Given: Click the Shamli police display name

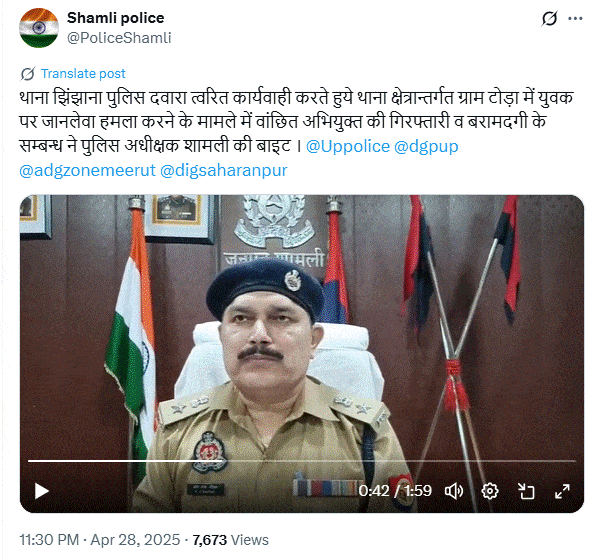Looking at the screenshot, I should pos(115,18).
